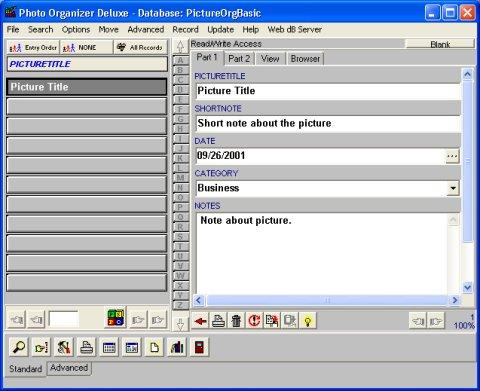Click the trash can delete record icon
Viewport: 480px width, 391px height.
click(236, 321)
